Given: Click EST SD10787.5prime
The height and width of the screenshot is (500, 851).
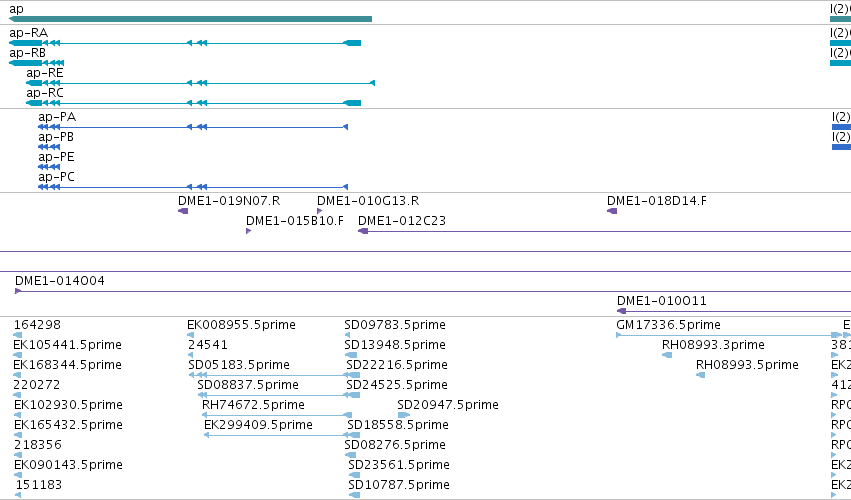Looking at the screenshot, I should pos(354,495).
